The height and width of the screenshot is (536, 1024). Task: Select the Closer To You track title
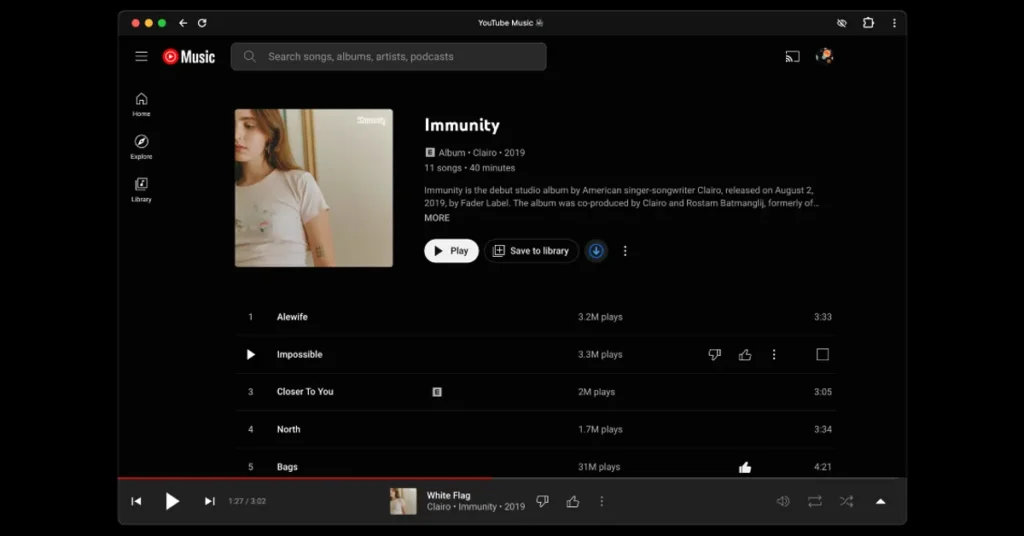click(305, 392)
